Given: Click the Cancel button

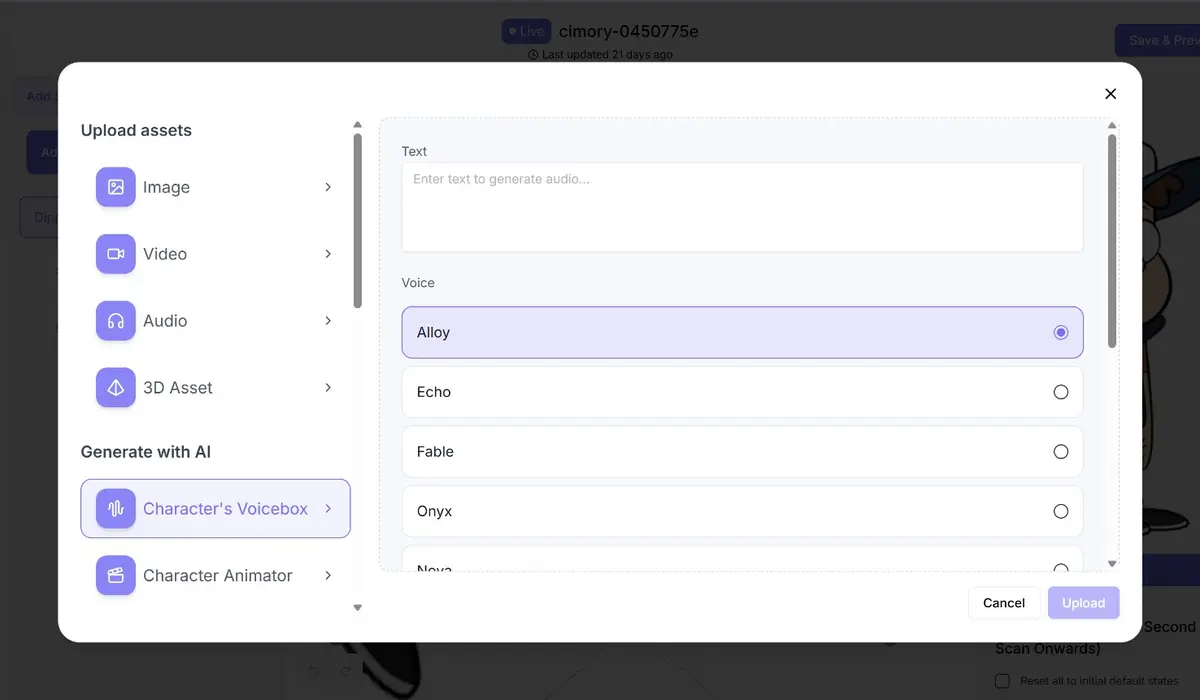Looking at the screenshot, I should (x=1004, y=603).
